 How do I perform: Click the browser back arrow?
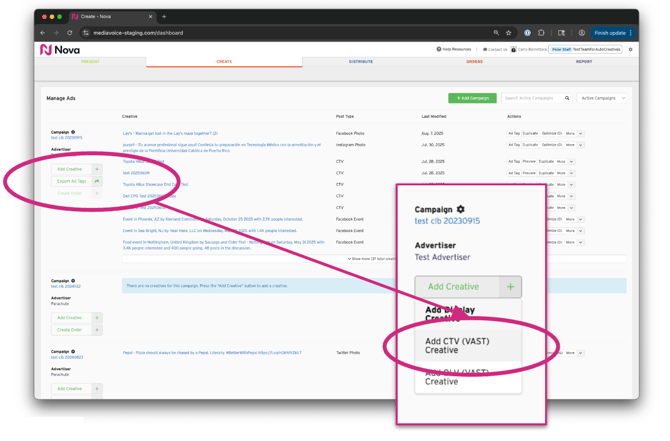[x=44, y=33]
